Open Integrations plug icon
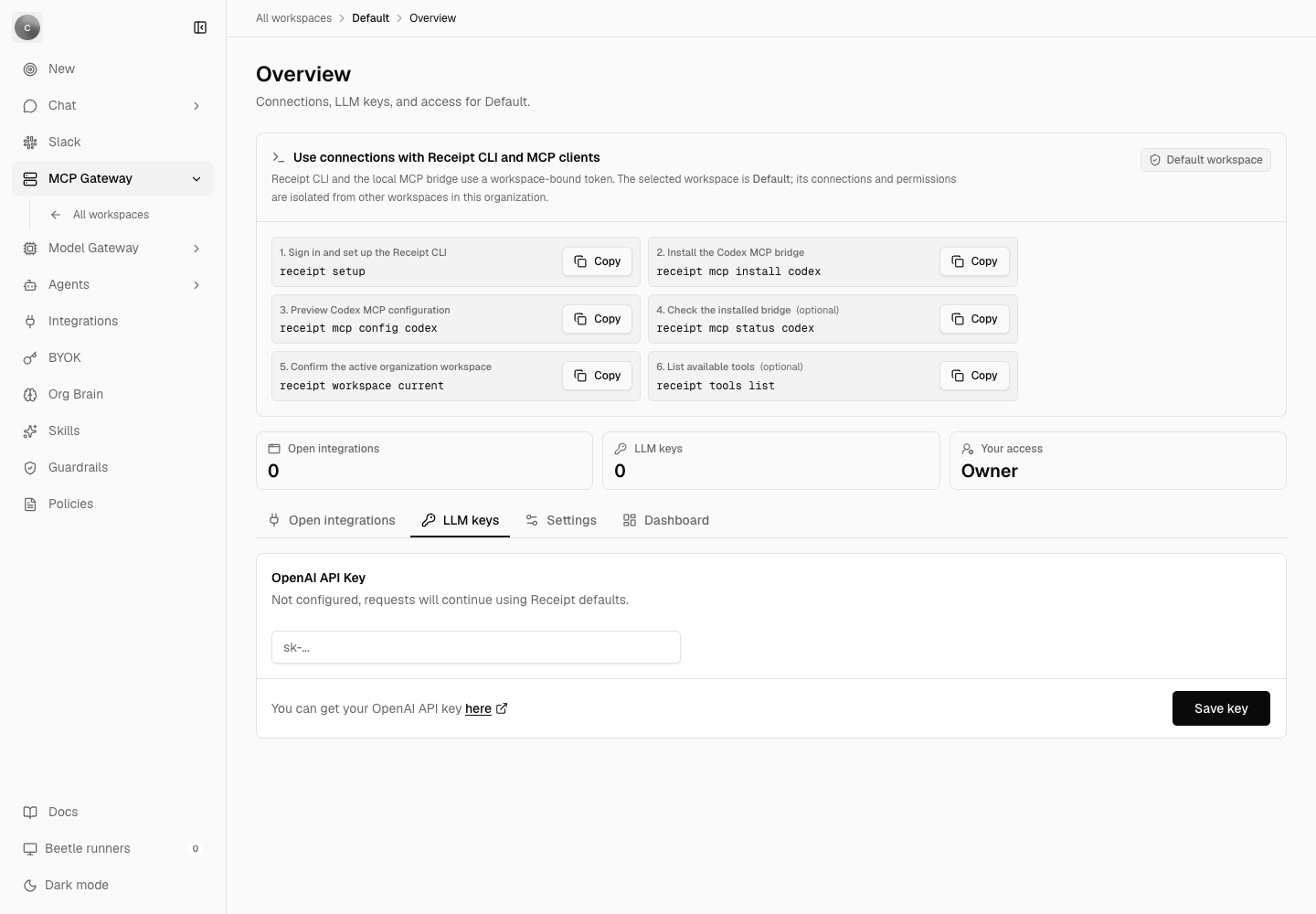Image resolution: width=1316 pixels, height=914 pixels. point(30,322)
